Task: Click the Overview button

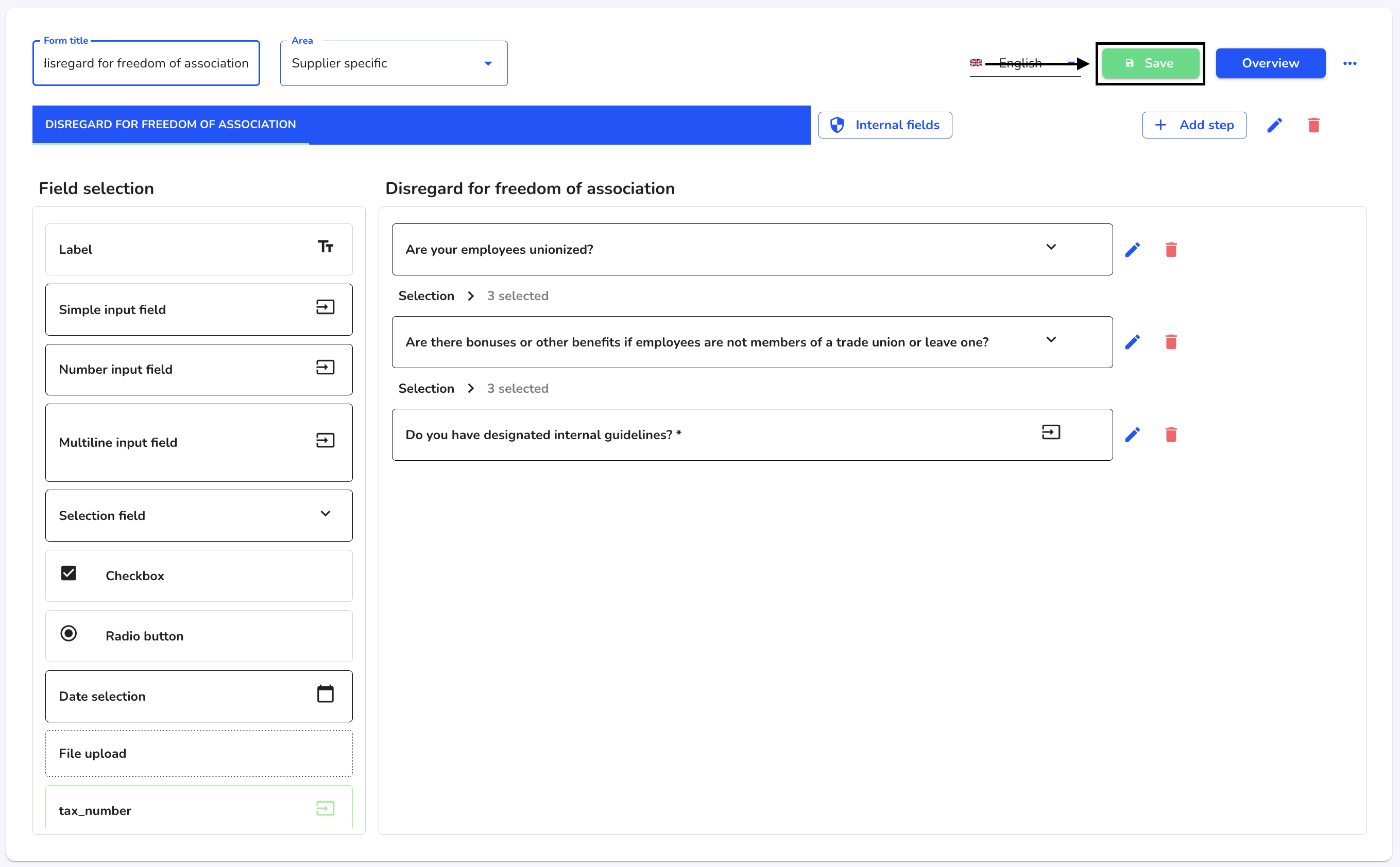Action: (x=1271, y=63)
